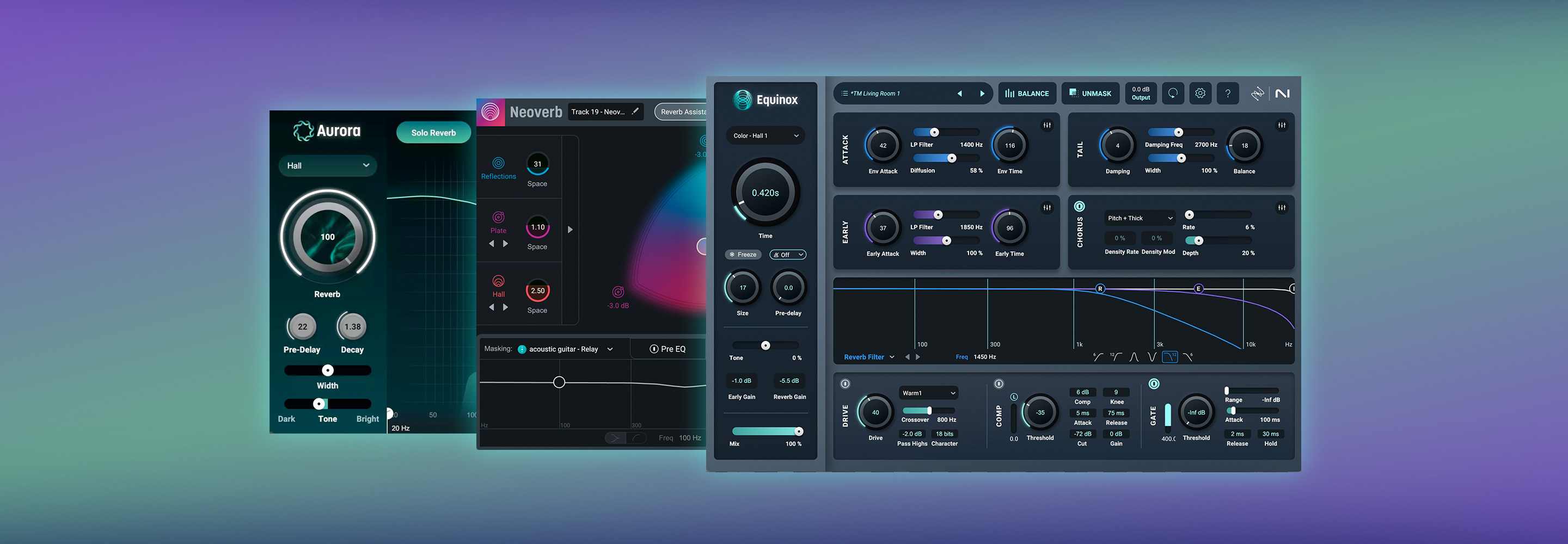Toggle the Chorus power button
The width and height of the screenshot is (1568, 544).
coord(1079,207)
